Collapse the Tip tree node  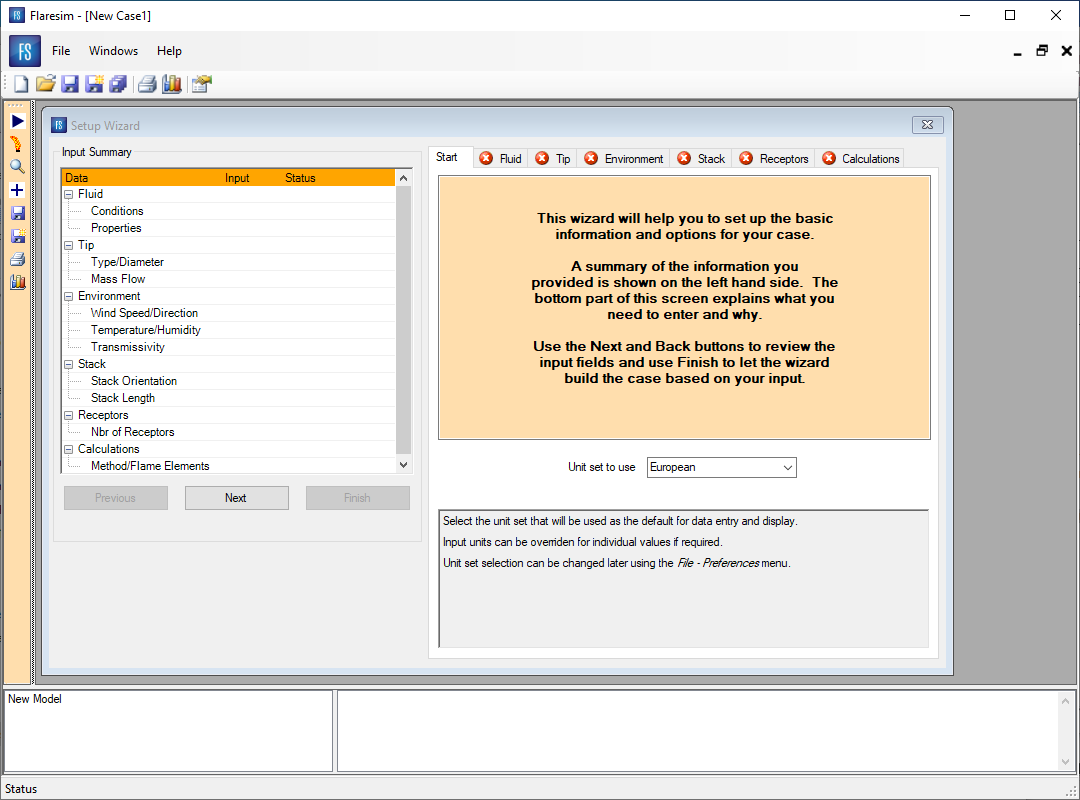[69, 245]
